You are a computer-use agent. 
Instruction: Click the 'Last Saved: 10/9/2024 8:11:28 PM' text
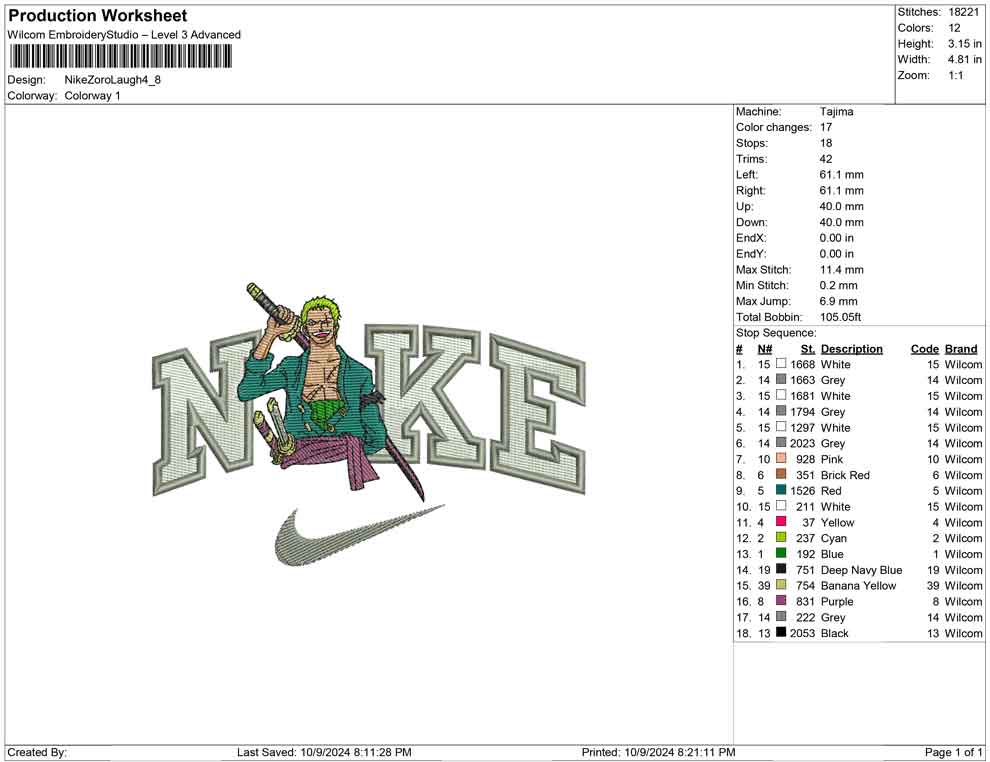tap(324, 752)
